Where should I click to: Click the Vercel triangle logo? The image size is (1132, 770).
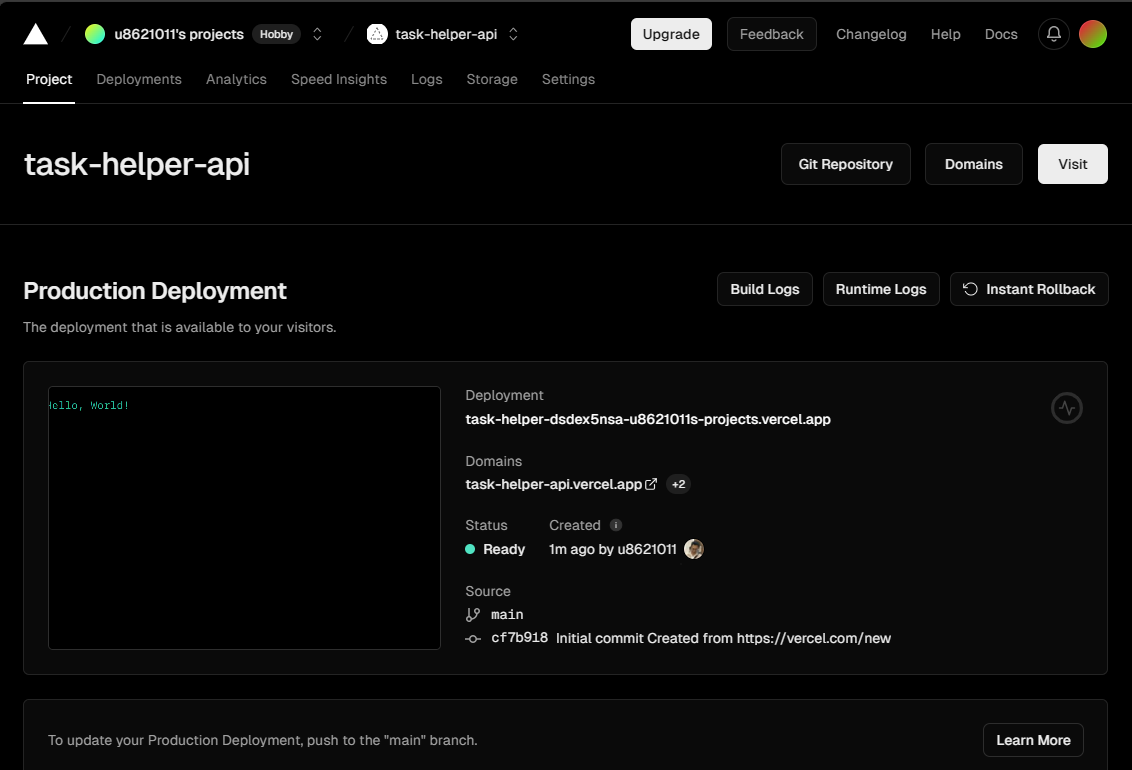[x=36, y=33]
